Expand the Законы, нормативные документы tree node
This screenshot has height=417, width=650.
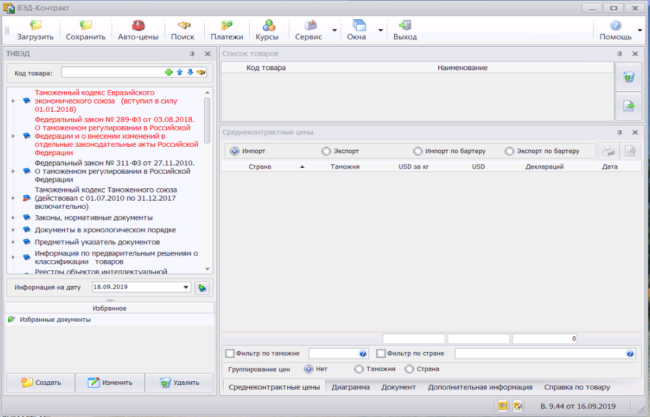(x=12, y=216)
